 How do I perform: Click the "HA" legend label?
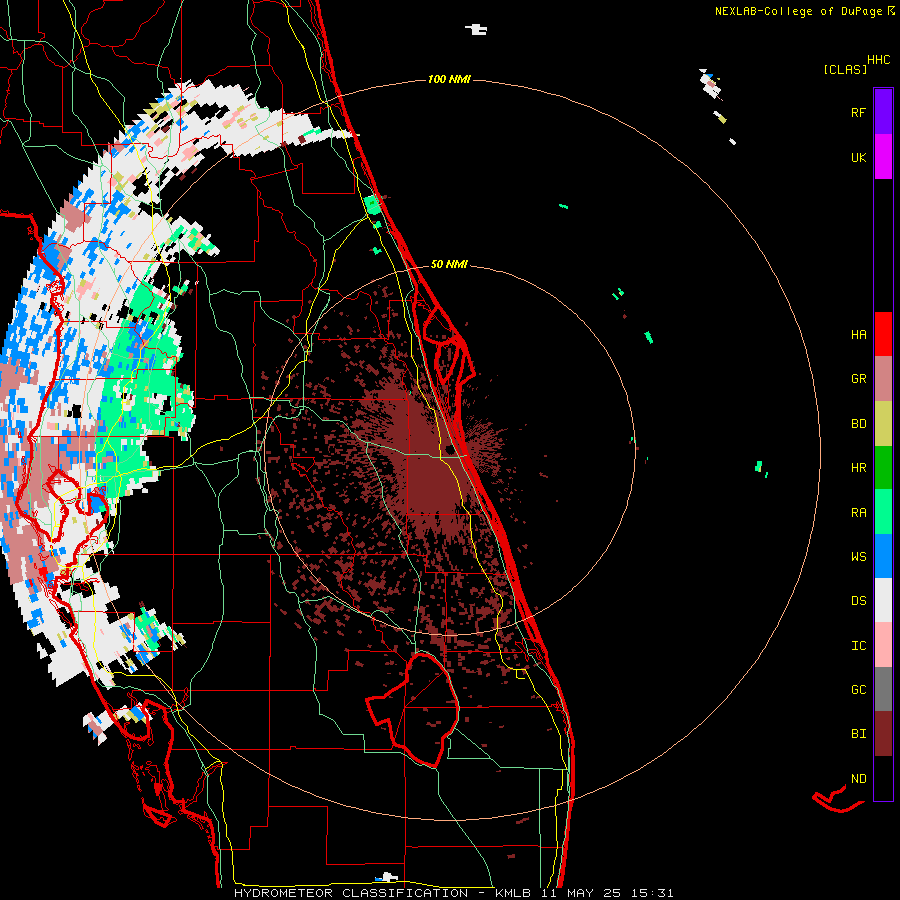coord(858,335)
